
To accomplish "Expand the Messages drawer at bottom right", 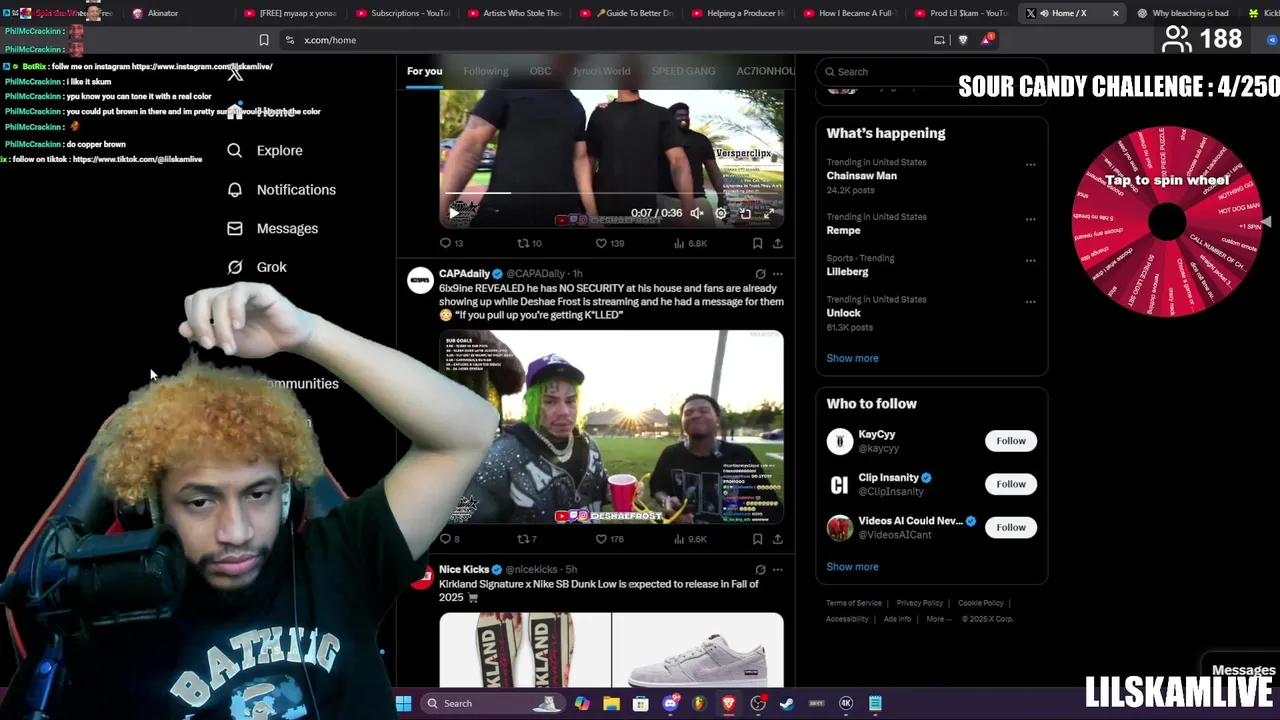I will pos(1243,670).
